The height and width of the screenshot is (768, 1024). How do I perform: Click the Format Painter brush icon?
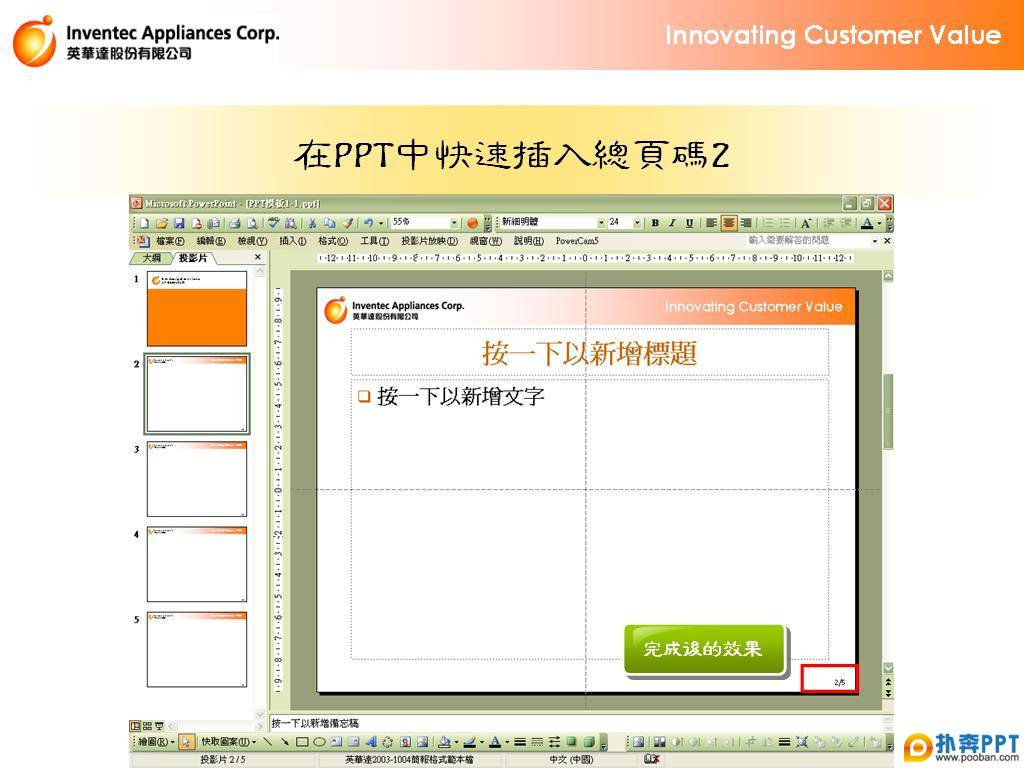(347, 223)
